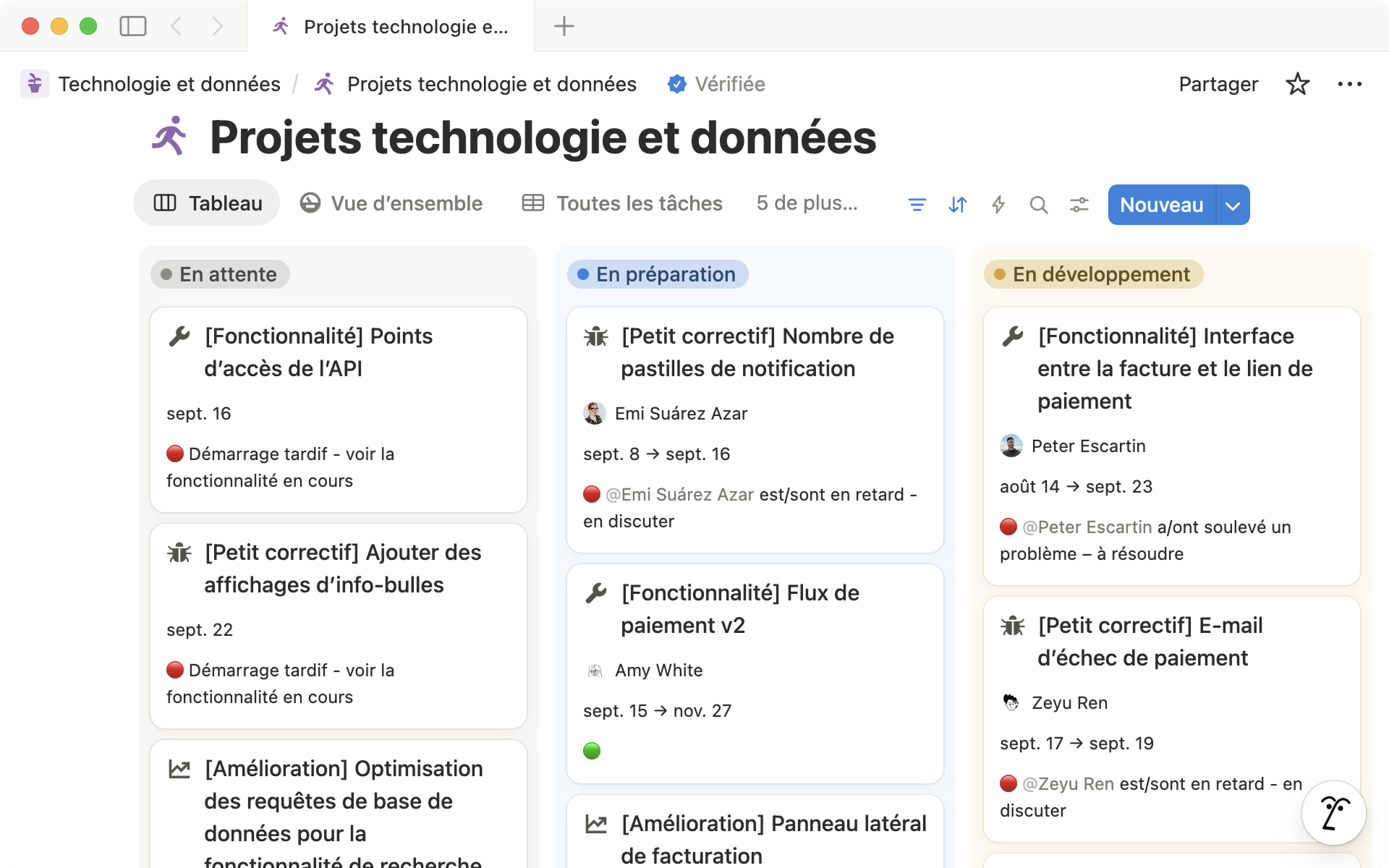This screenshot has width=1389, height=868.
Task: Open search with the magnifying glass icon
Action: (1039, 205)
